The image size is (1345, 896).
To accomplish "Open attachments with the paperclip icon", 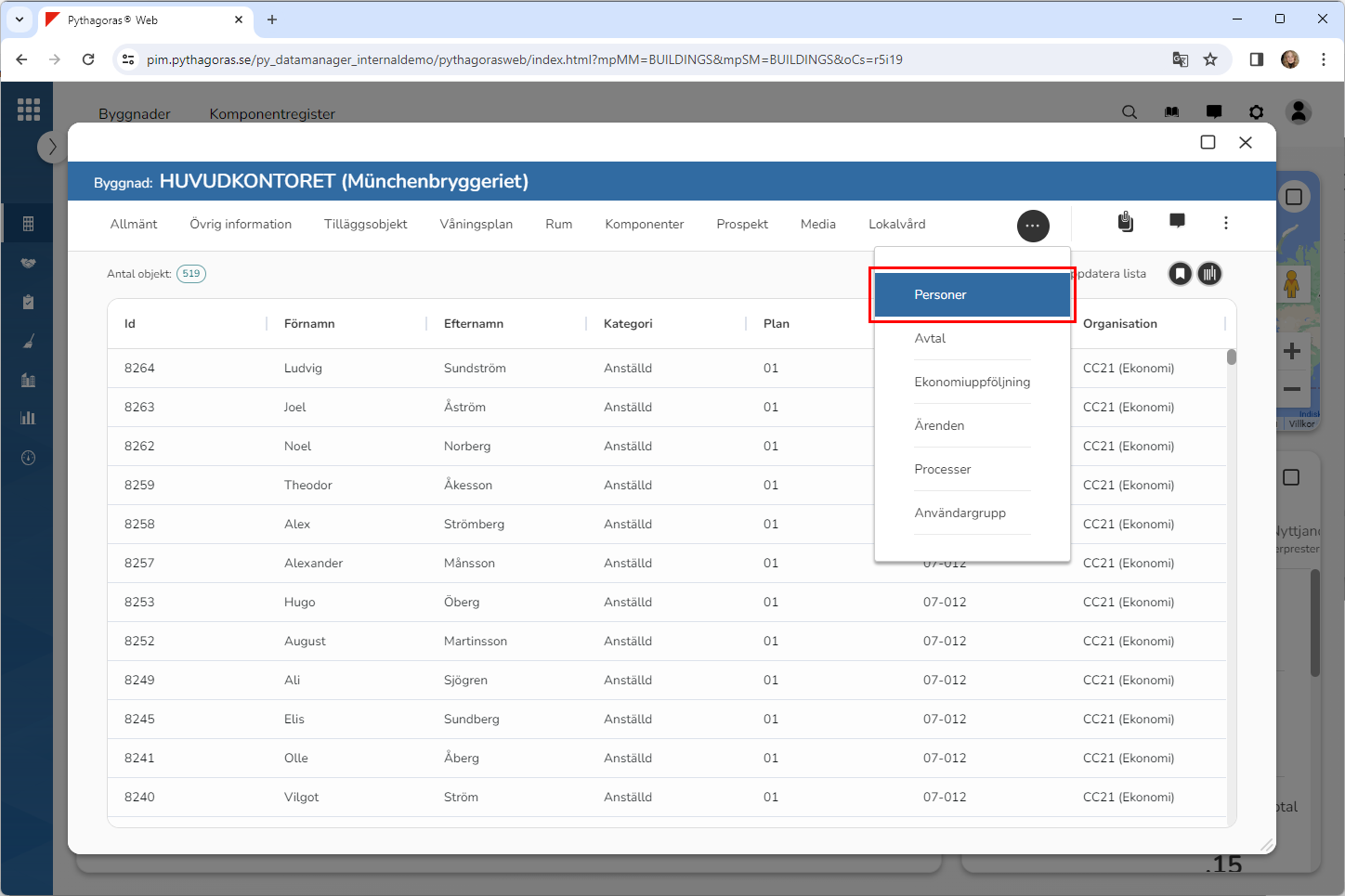I will click(x=1125, y=222).
